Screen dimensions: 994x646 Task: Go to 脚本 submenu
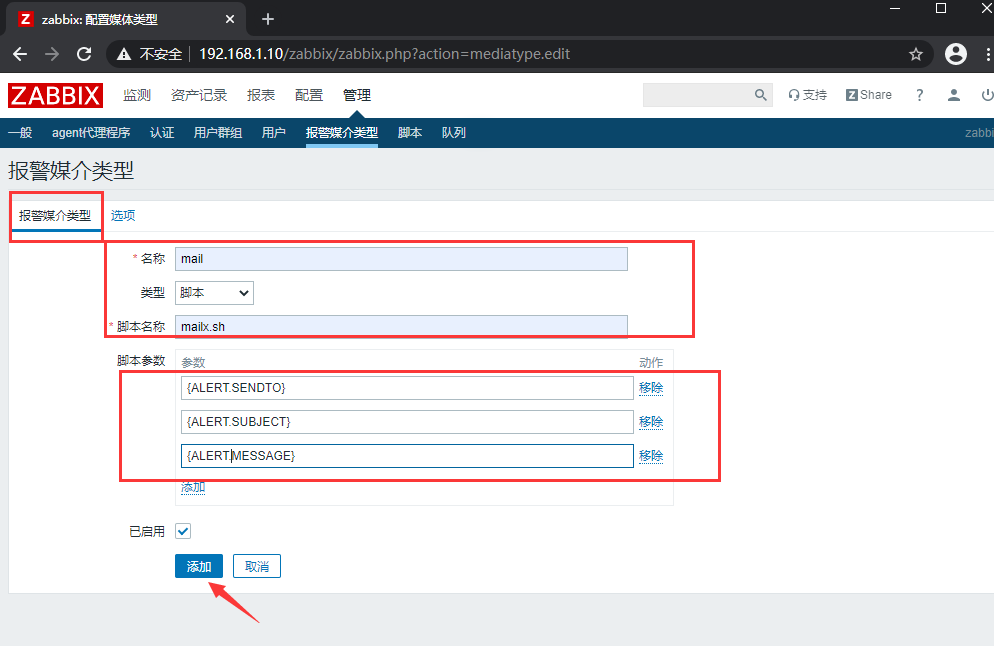click(x=410, y=132)
